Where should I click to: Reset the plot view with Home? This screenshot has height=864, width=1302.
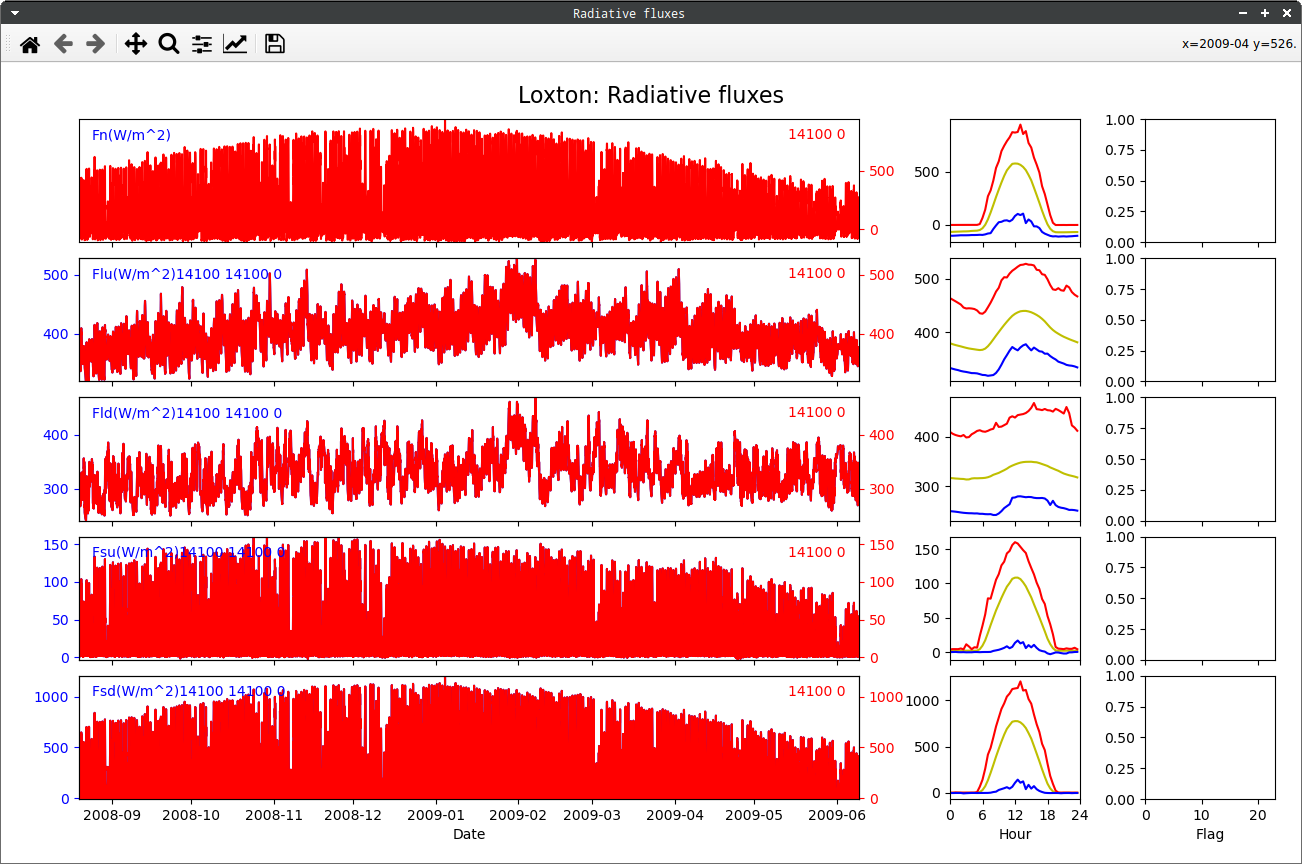coord(30,44)
